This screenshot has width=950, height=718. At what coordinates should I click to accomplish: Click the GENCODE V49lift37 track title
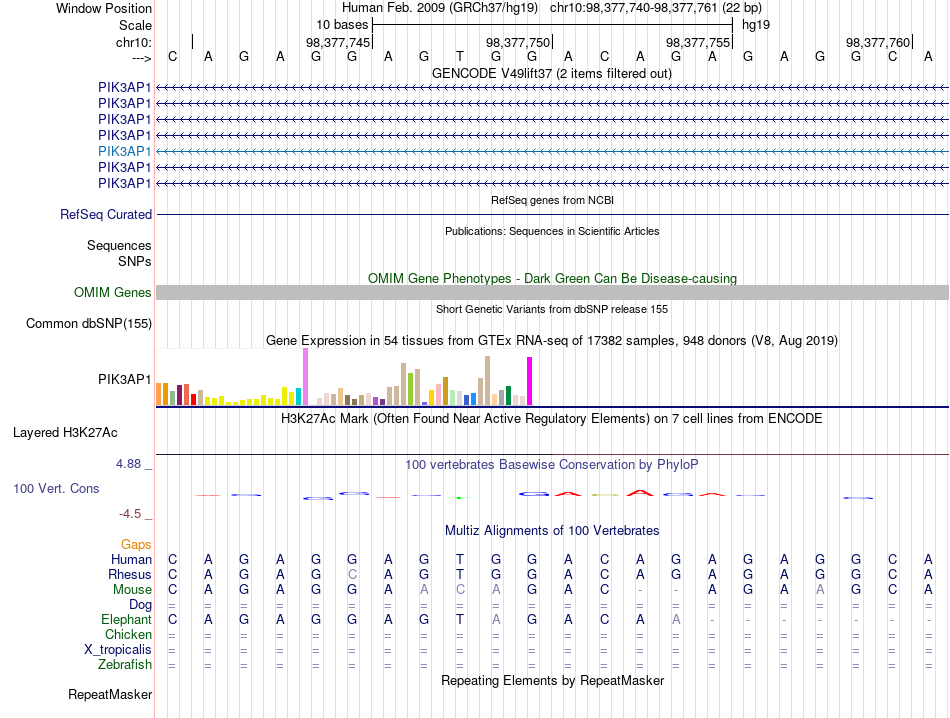point(552,74)
